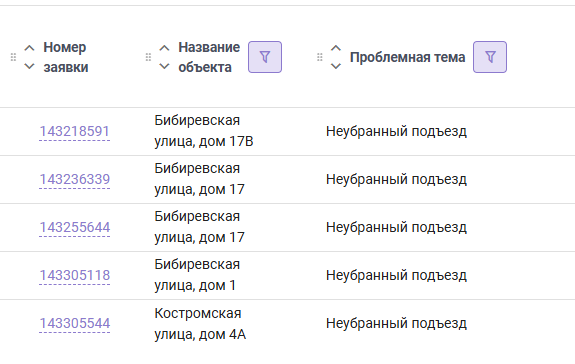575x364 pixels.
Task: Grab drag handle of Номер заявки column
Action: [13, 57]
